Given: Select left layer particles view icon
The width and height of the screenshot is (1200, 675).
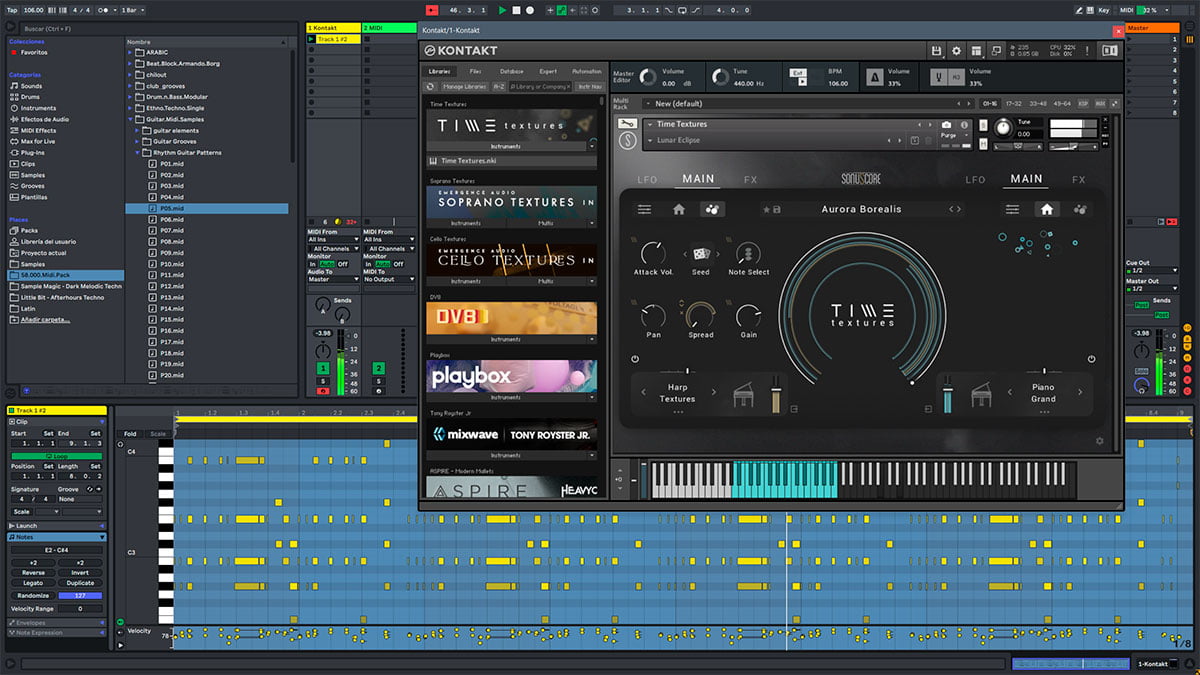Looking at the screenshot, I should (713, 209).
